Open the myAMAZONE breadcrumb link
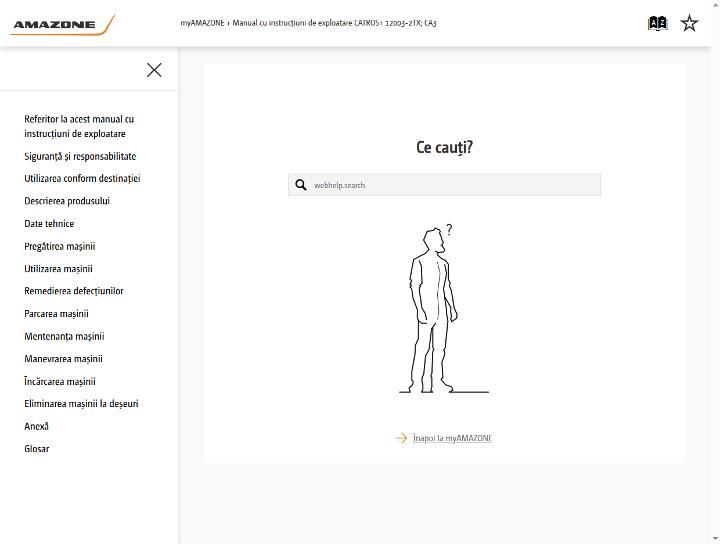This screenshot has width=720, height=544. (202, 23)
